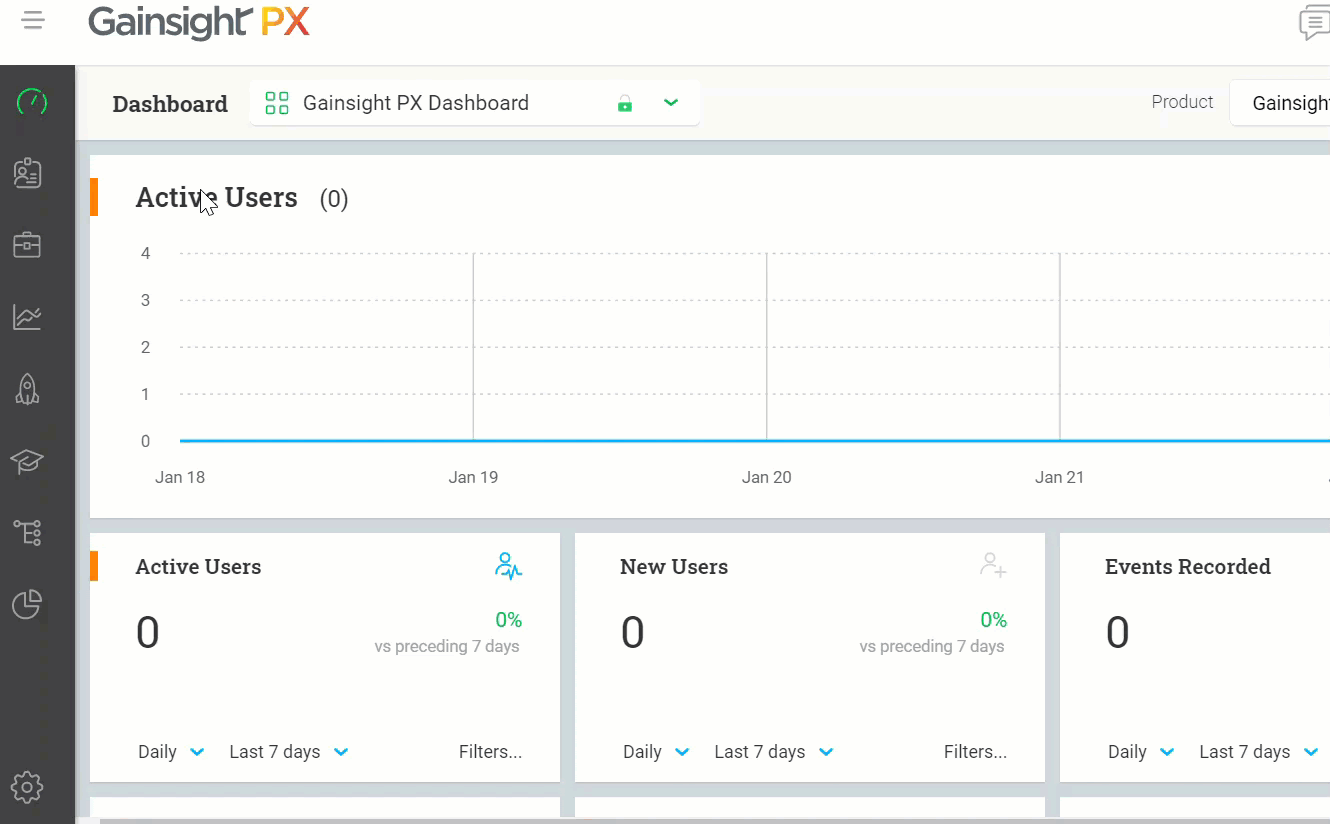Screen dimensions: 1330x824
Task: Open the Knowledge Center graduation cap icon
Action: click(27, 461)
